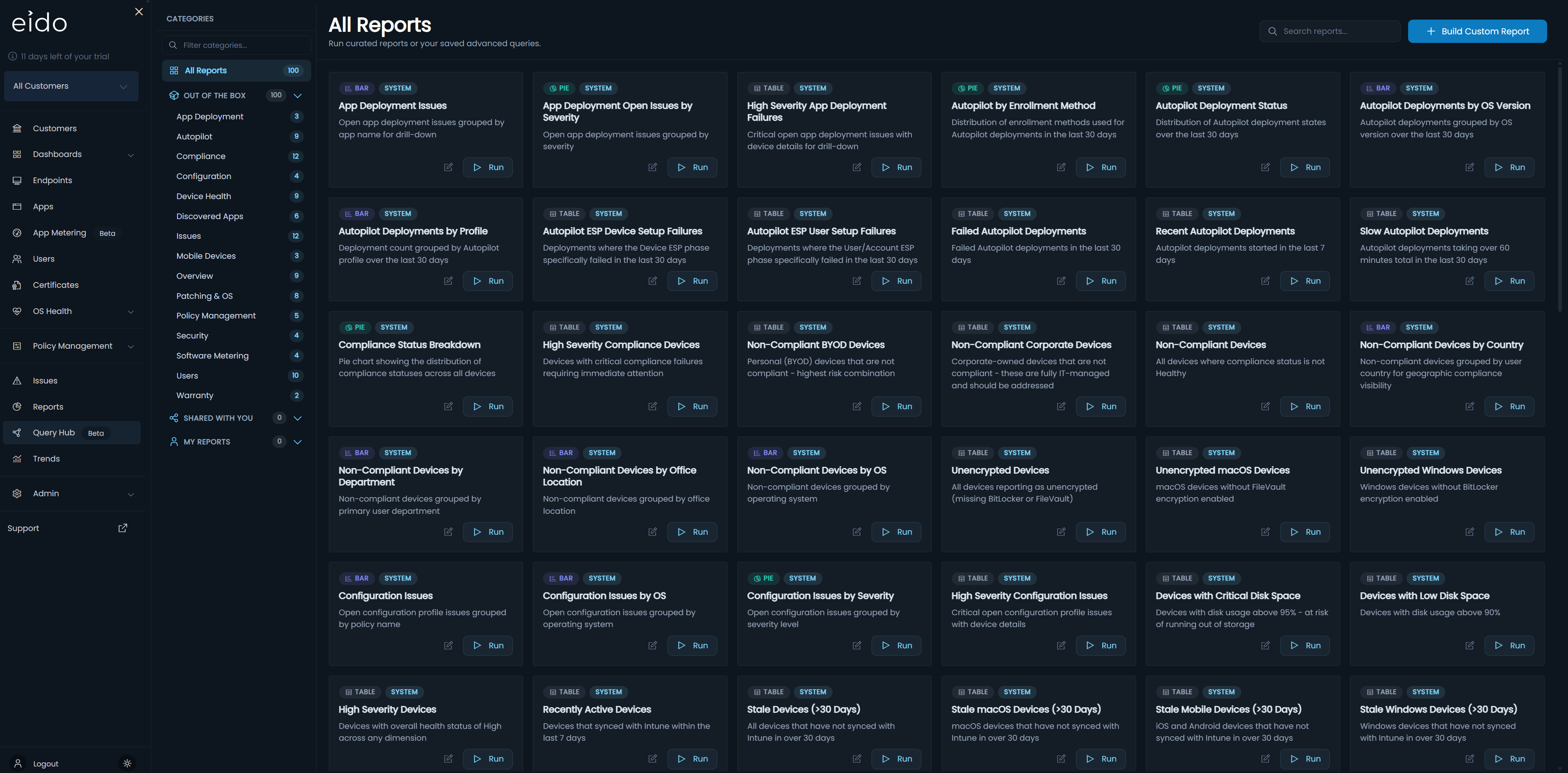The height and width of the screenshot is (773, 1568).
Task: Click the Support external link icon
Action: [x=122, y=528]
